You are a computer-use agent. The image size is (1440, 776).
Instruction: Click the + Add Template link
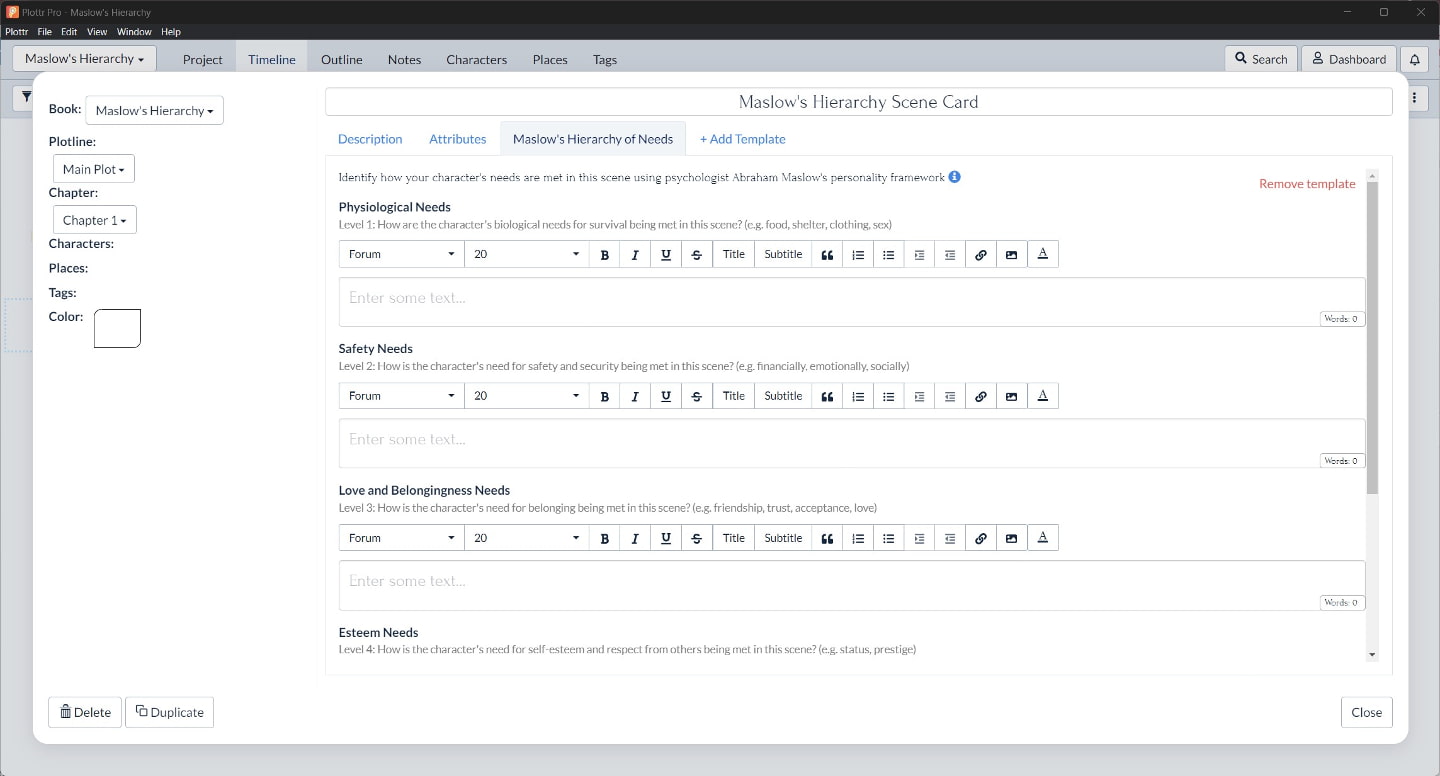743,139
